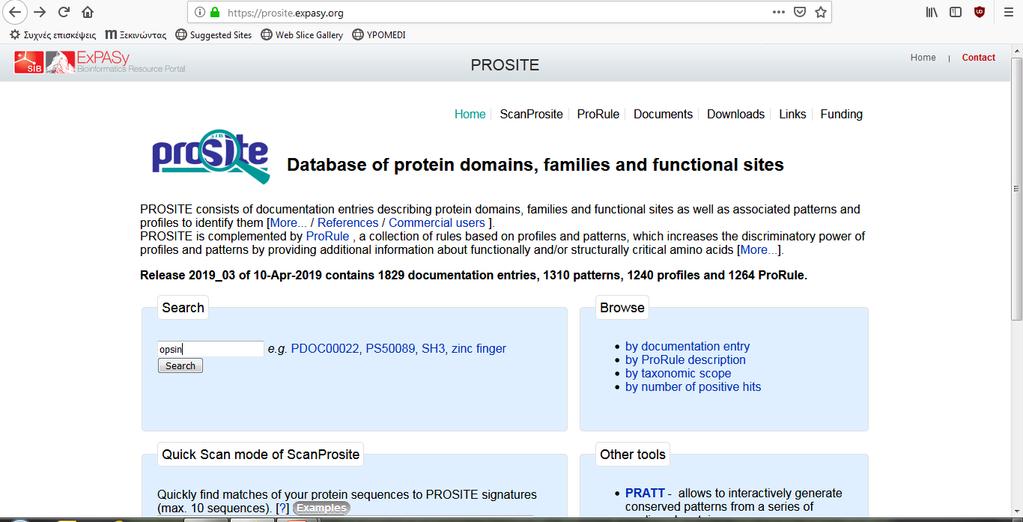The image size is (1023, 522).
Task: Show the browser library icon
Action: 932,12
